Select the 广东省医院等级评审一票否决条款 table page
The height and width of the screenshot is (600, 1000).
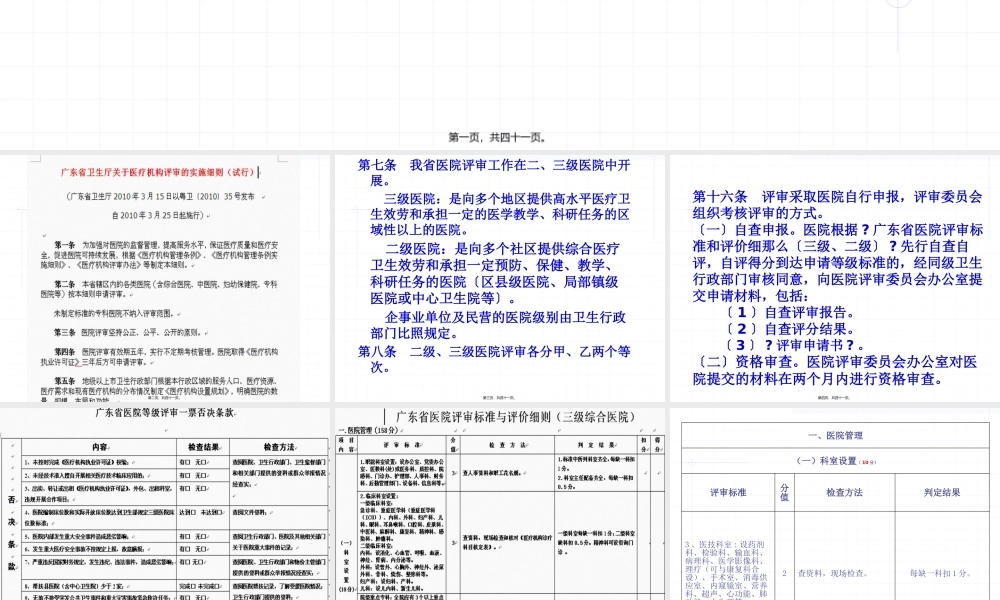point(165,414)
